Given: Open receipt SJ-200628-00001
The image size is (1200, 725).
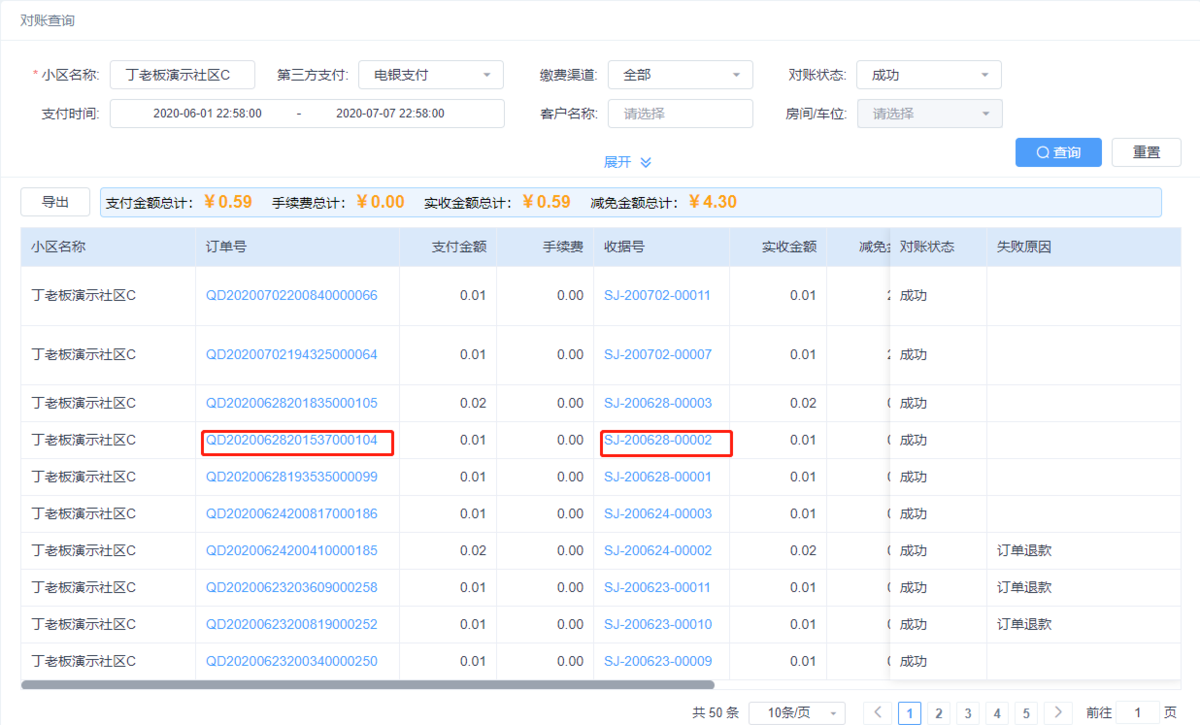Looking at the screenshot, I should tap(658, 477).
